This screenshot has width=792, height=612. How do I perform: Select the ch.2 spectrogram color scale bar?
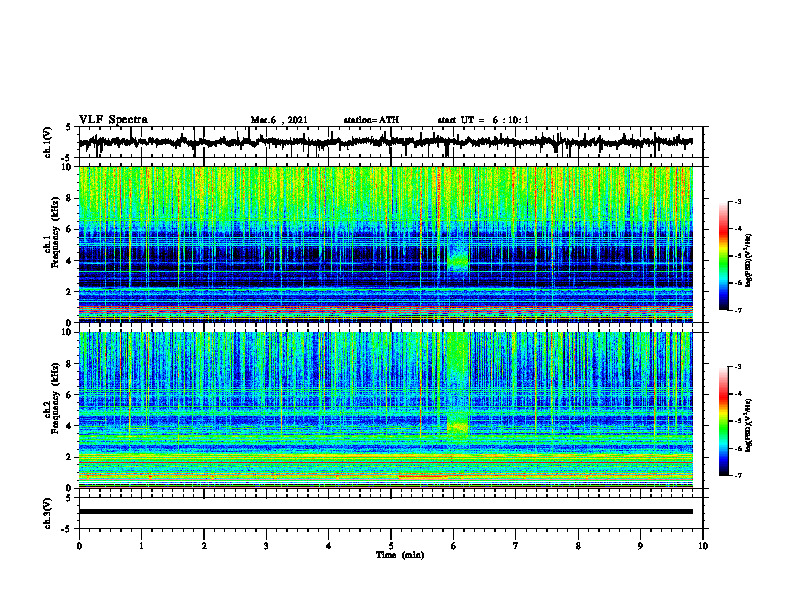click(724, 421)
